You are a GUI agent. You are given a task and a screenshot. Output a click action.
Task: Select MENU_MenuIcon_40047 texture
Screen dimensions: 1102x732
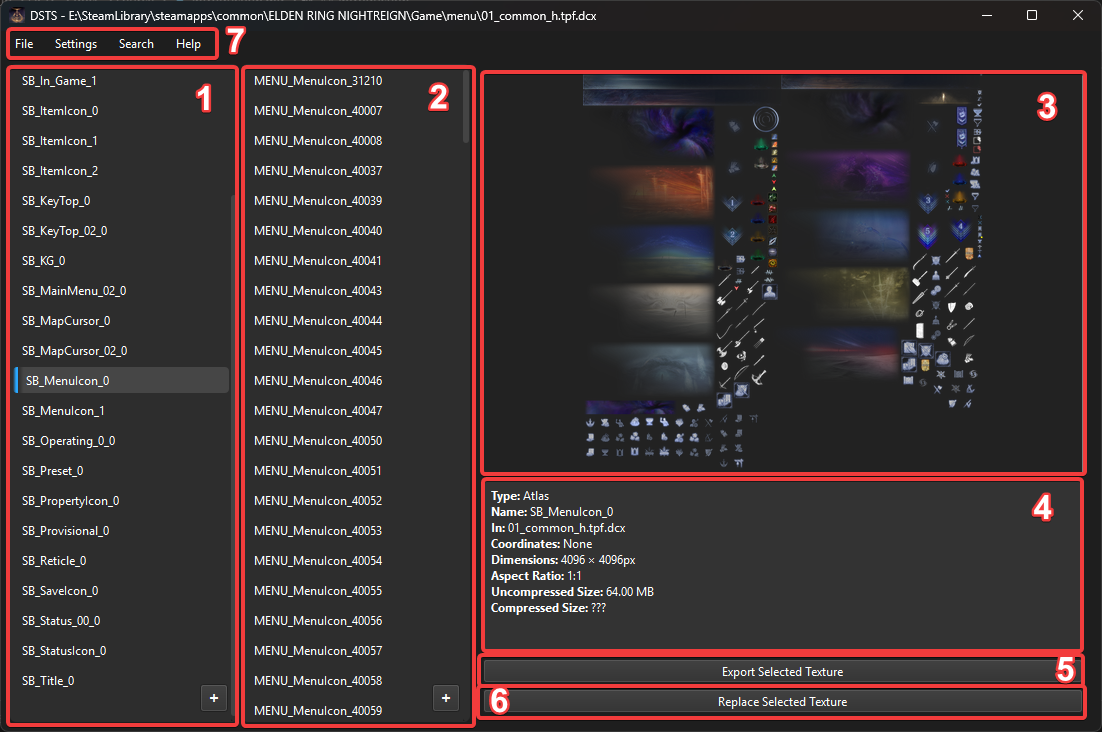tap(354, 410)
